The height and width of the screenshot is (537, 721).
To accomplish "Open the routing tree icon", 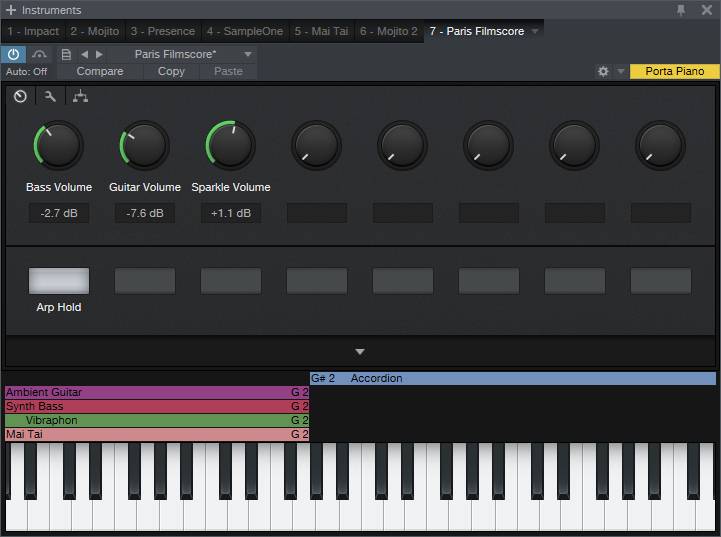I will tap(80, 97).
